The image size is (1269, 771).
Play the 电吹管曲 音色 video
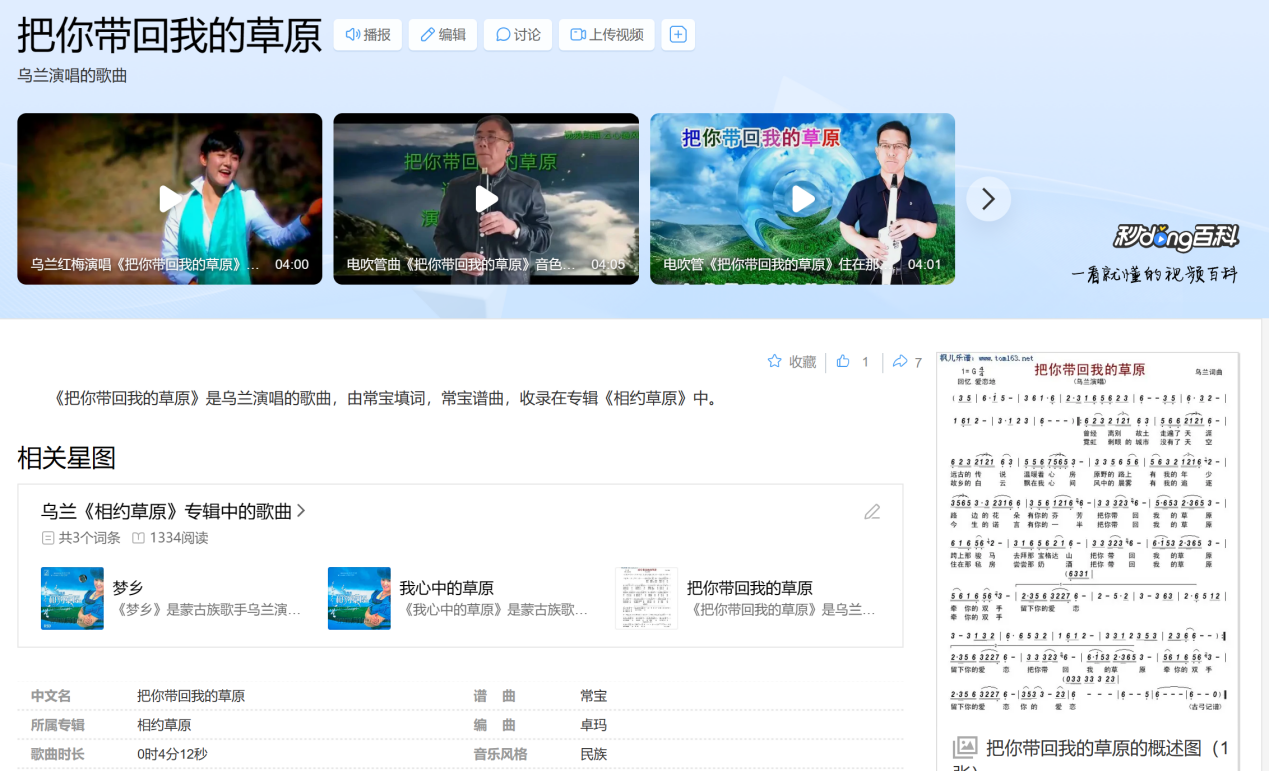[x=486, y=199]
